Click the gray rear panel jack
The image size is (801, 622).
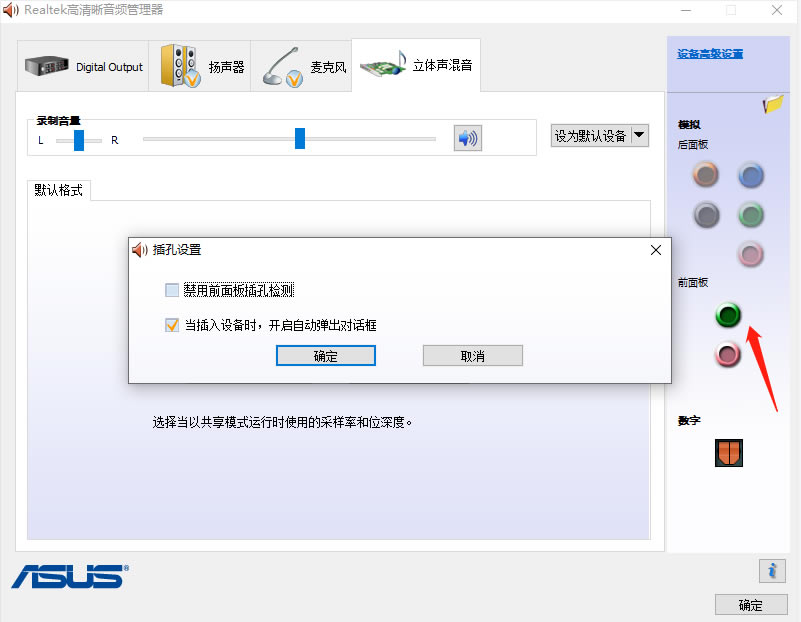706,214
